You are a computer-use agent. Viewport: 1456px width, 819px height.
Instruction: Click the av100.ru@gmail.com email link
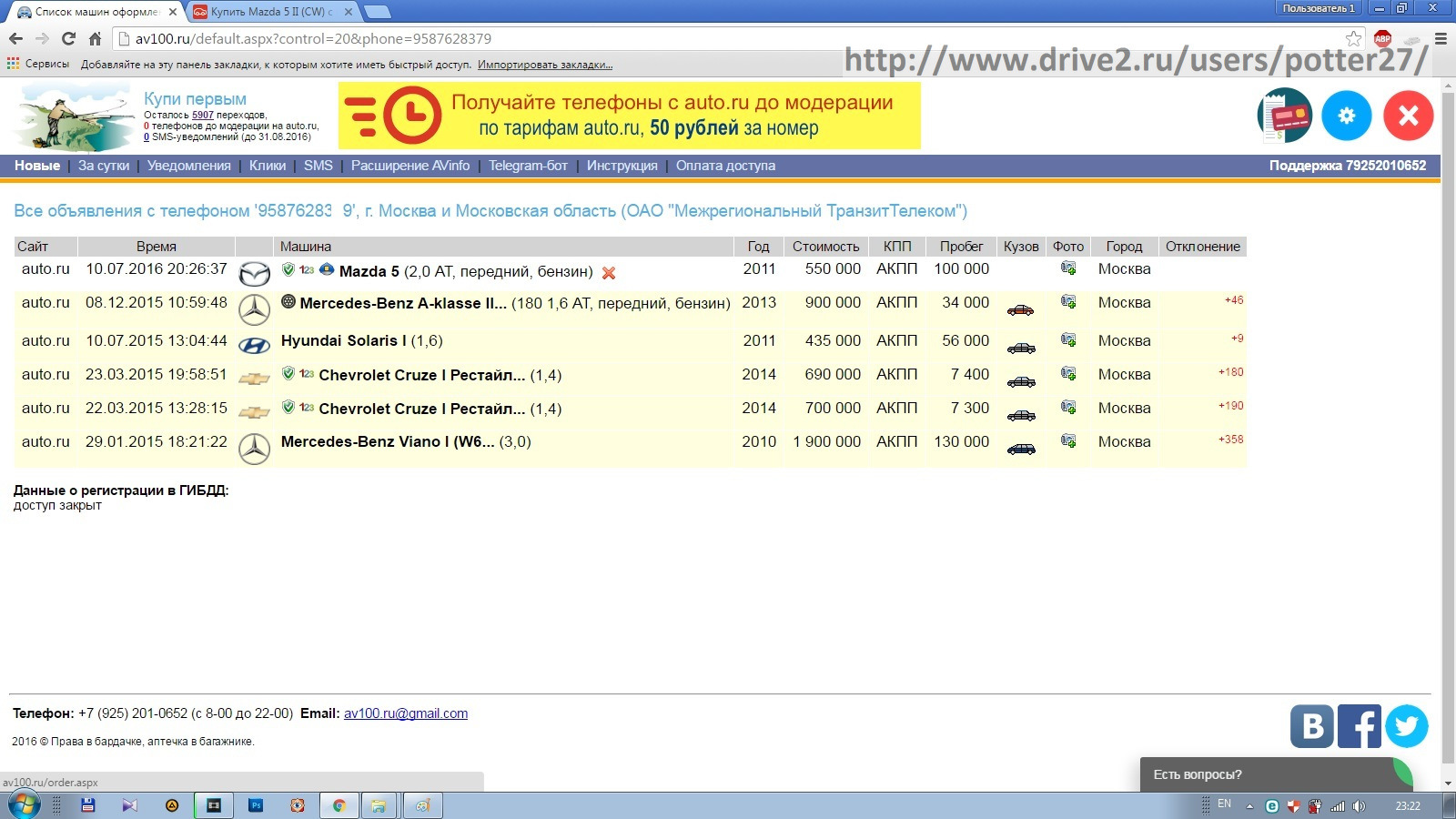[406, 713]
